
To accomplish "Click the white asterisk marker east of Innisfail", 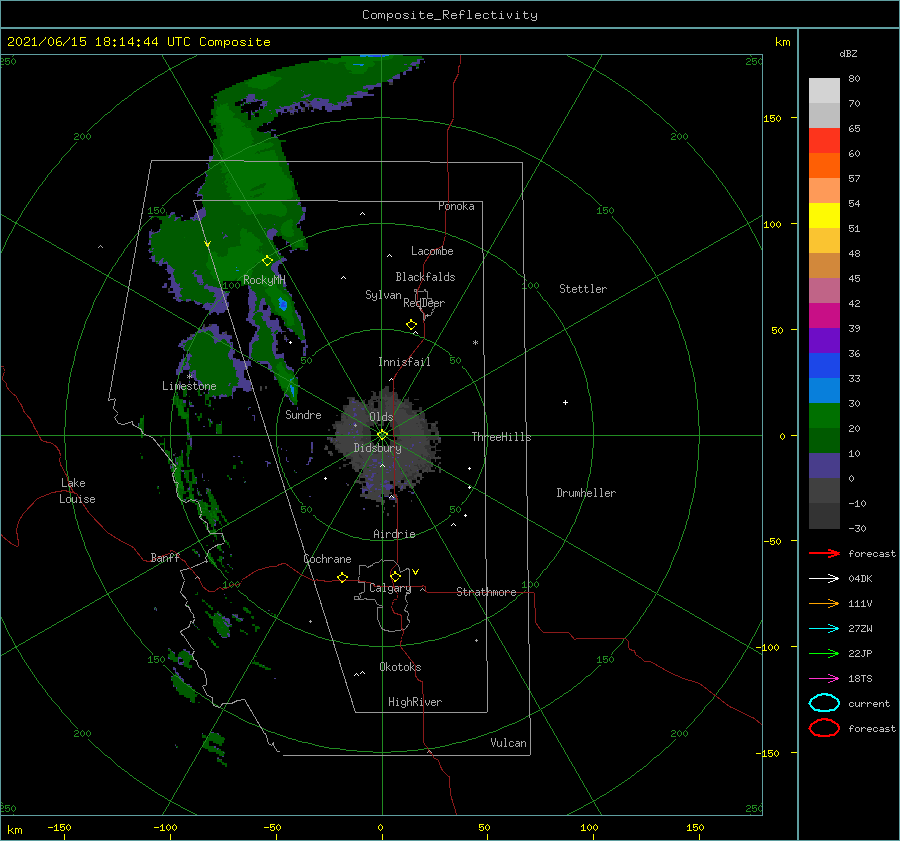I will 475,343.
